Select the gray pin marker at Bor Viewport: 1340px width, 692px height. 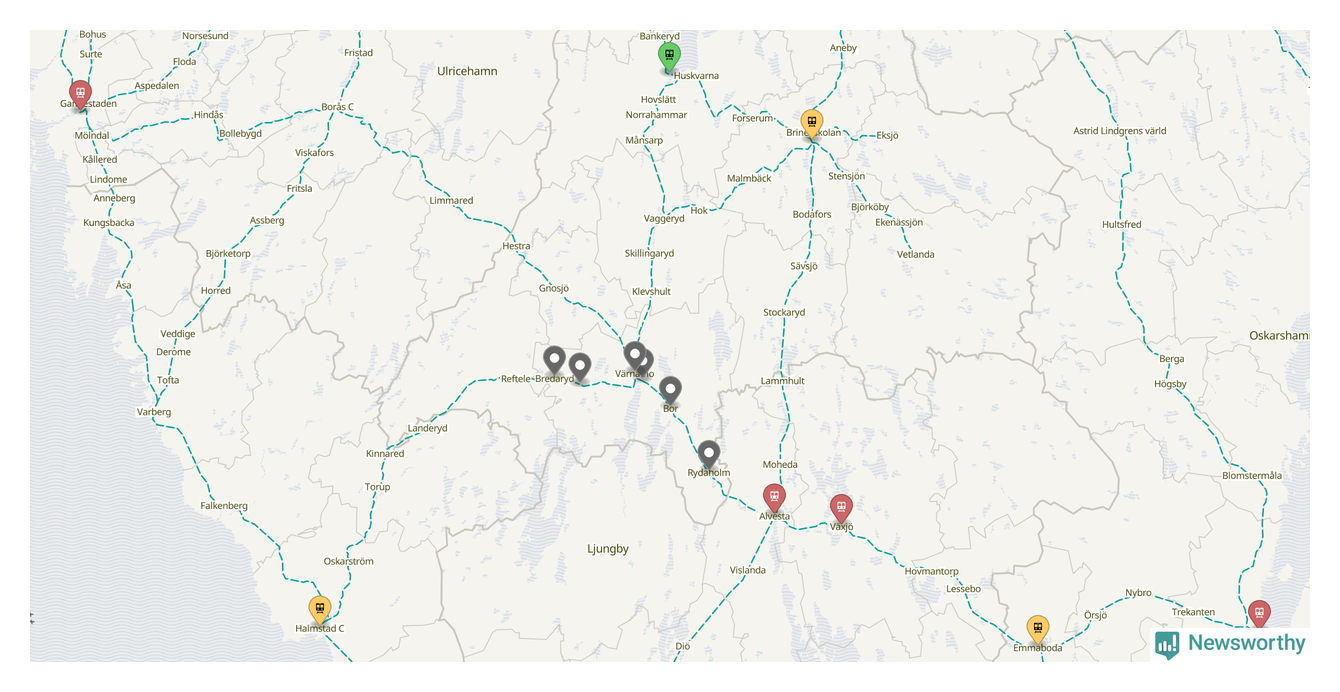pos(671,391)
